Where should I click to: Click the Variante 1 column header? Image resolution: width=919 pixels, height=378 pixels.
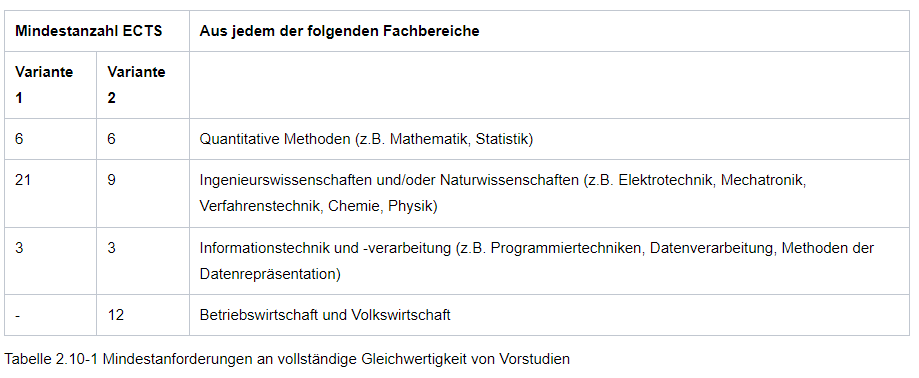pos(50,85)
